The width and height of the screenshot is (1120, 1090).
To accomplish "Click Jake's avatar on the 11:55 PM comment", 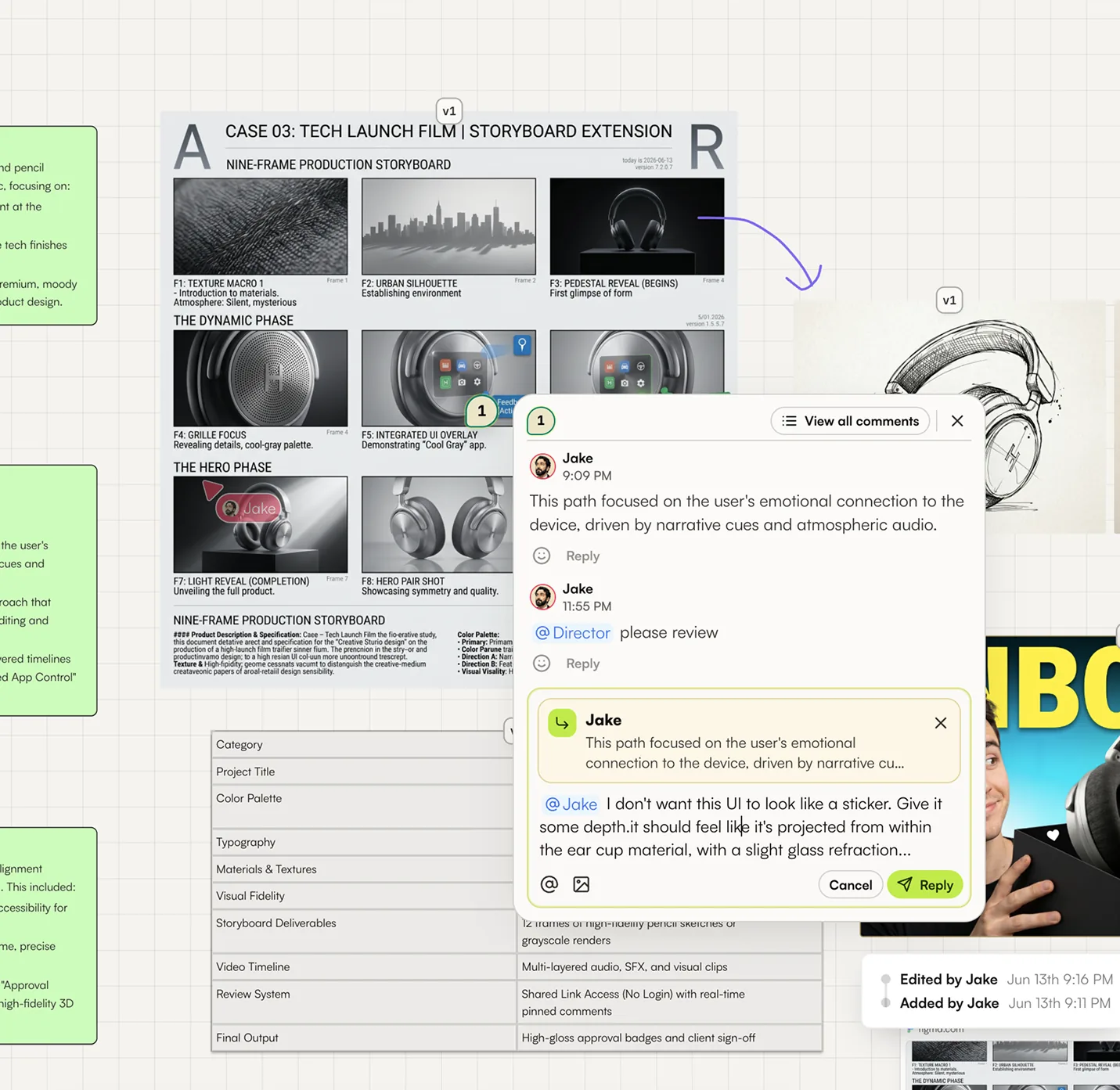I will pyautogui.click(x=542, y=597).
